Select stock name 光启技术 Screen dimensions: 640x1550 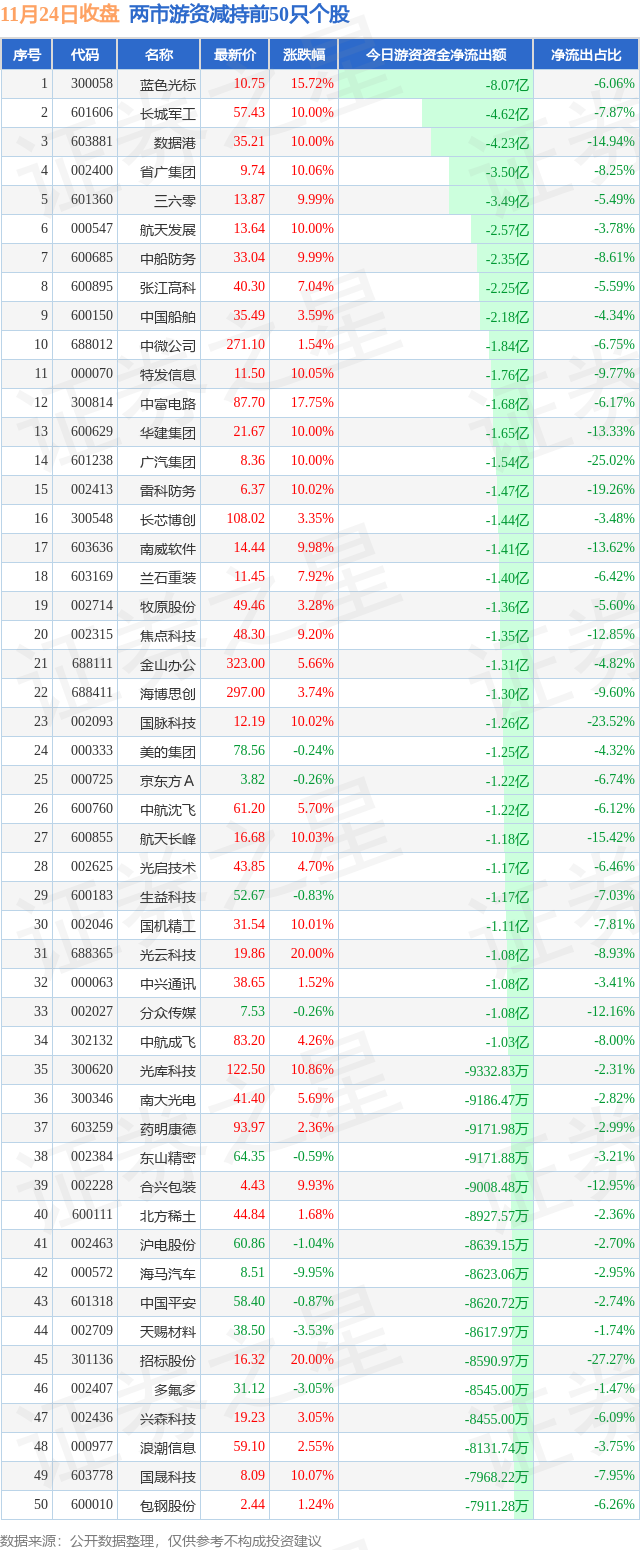click(168, 867)
